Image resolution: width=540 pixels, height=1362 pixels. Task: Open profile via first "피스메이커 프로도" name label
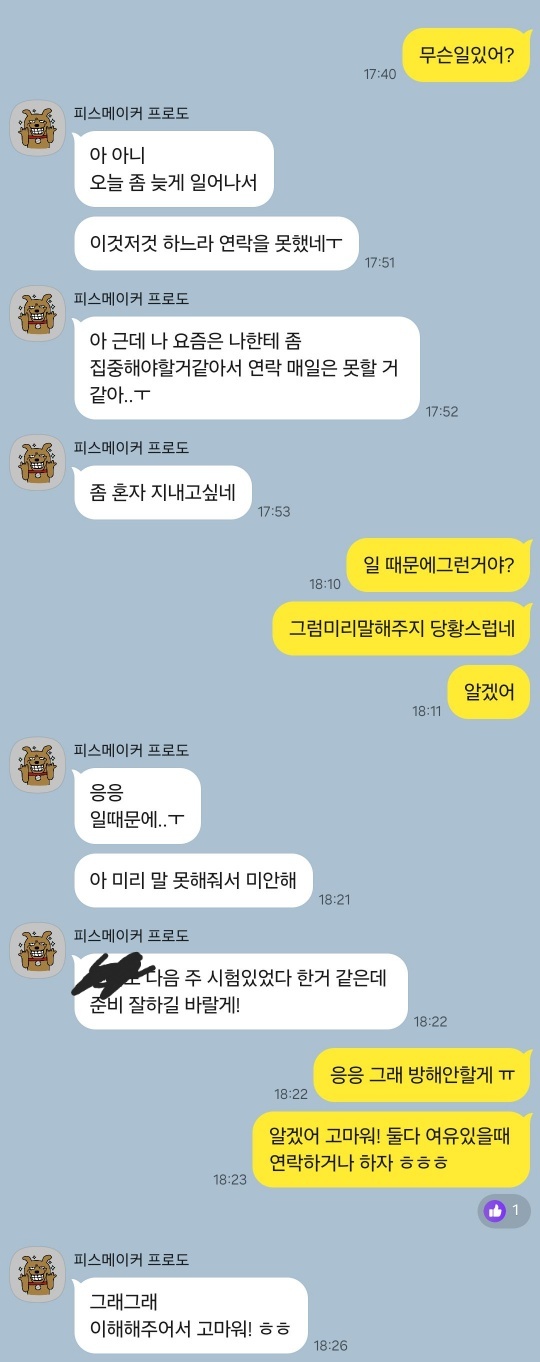pyautogui.click(x=131, y=112)
